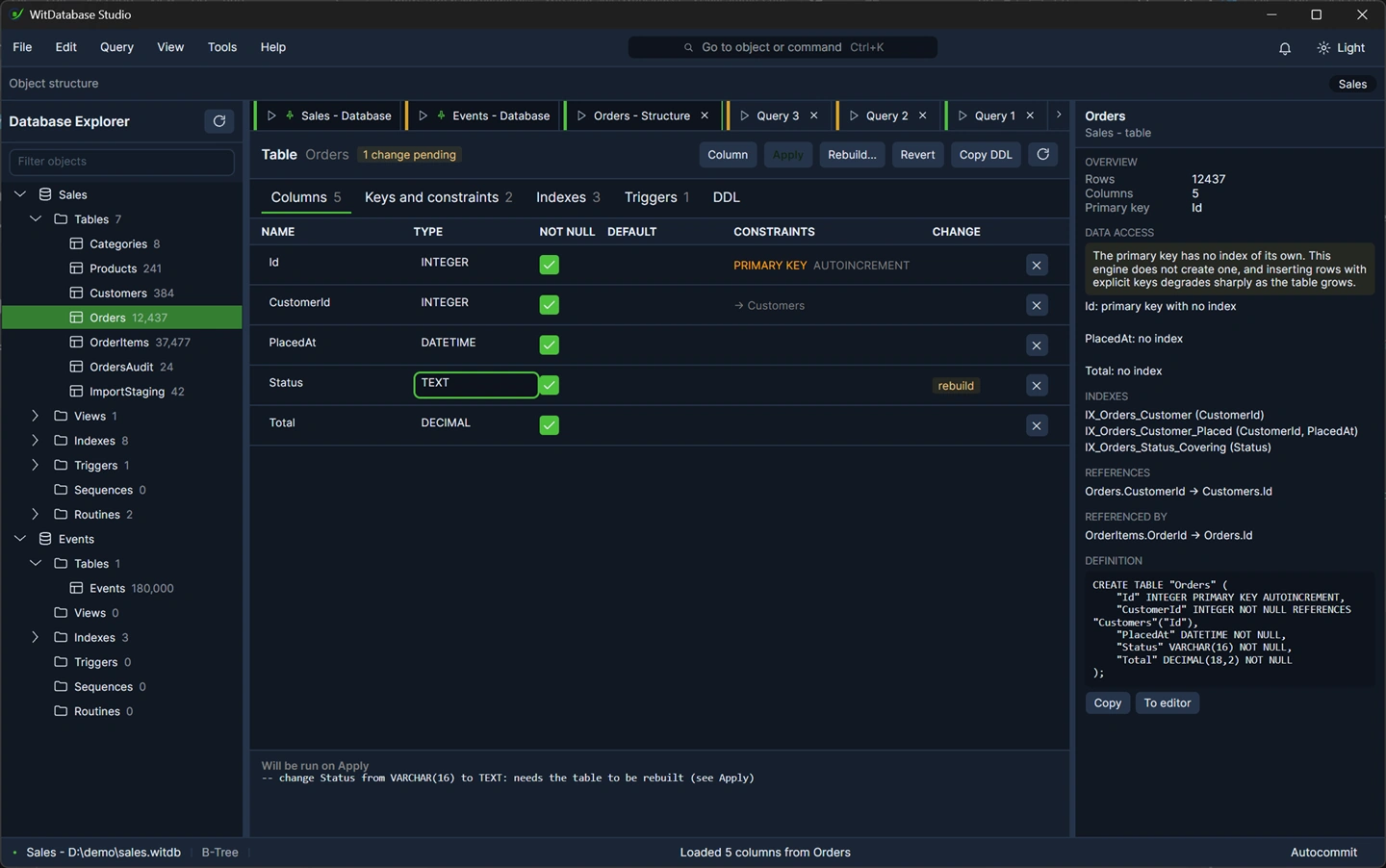Send definition To editor
The height and width of the screenshot is (868, 1386).
[1167, 703]
